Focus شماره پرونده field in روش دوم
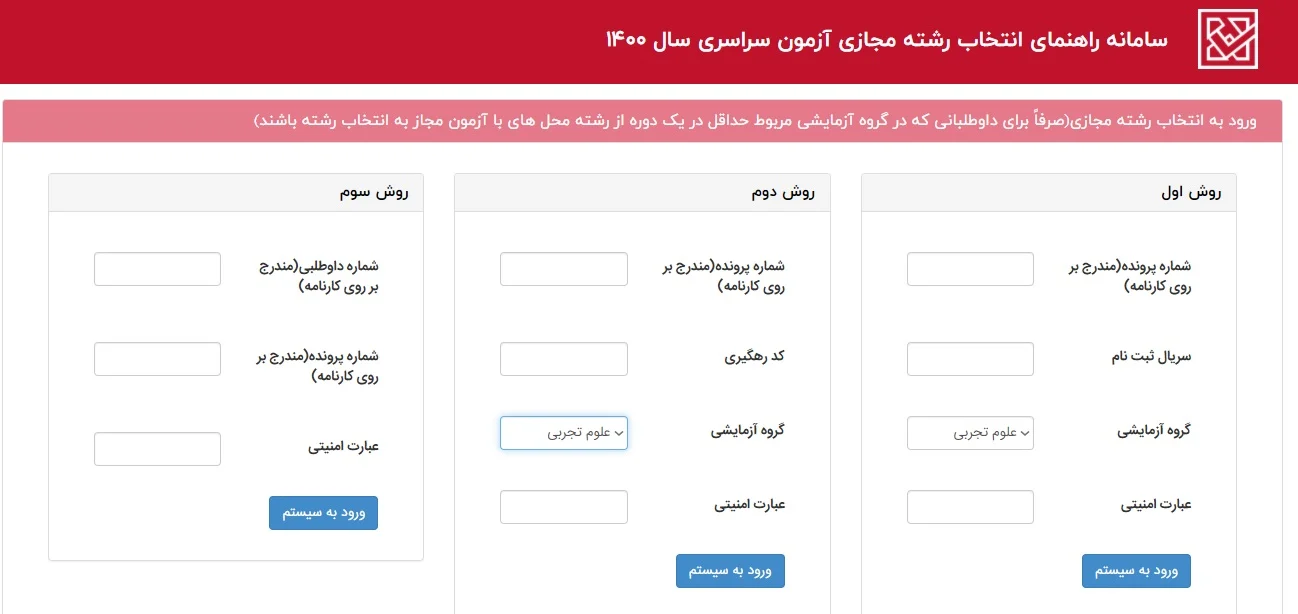The height and width of the screenshot is (614, 1298). point(564,269)
